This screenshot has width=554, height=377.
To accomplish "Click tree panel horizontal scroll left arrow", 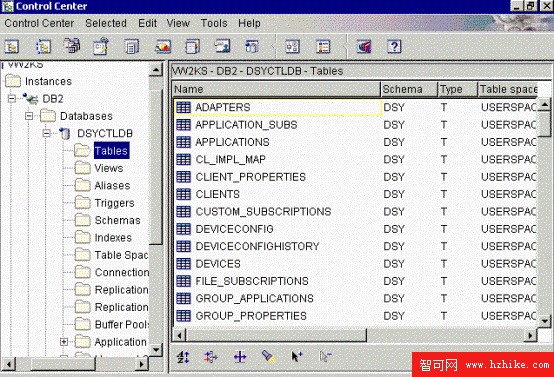I will click(8, 364).
